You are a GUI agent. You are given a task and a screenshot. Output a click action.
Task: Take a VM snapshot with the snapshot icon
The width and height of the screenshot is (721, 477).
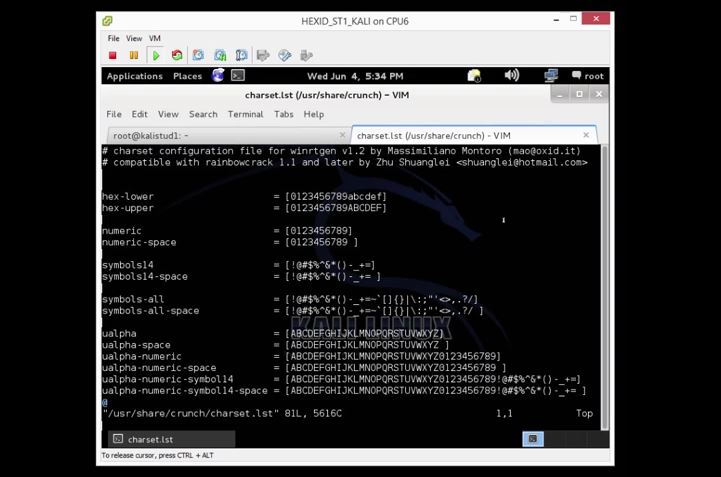[x=198, y=56]
